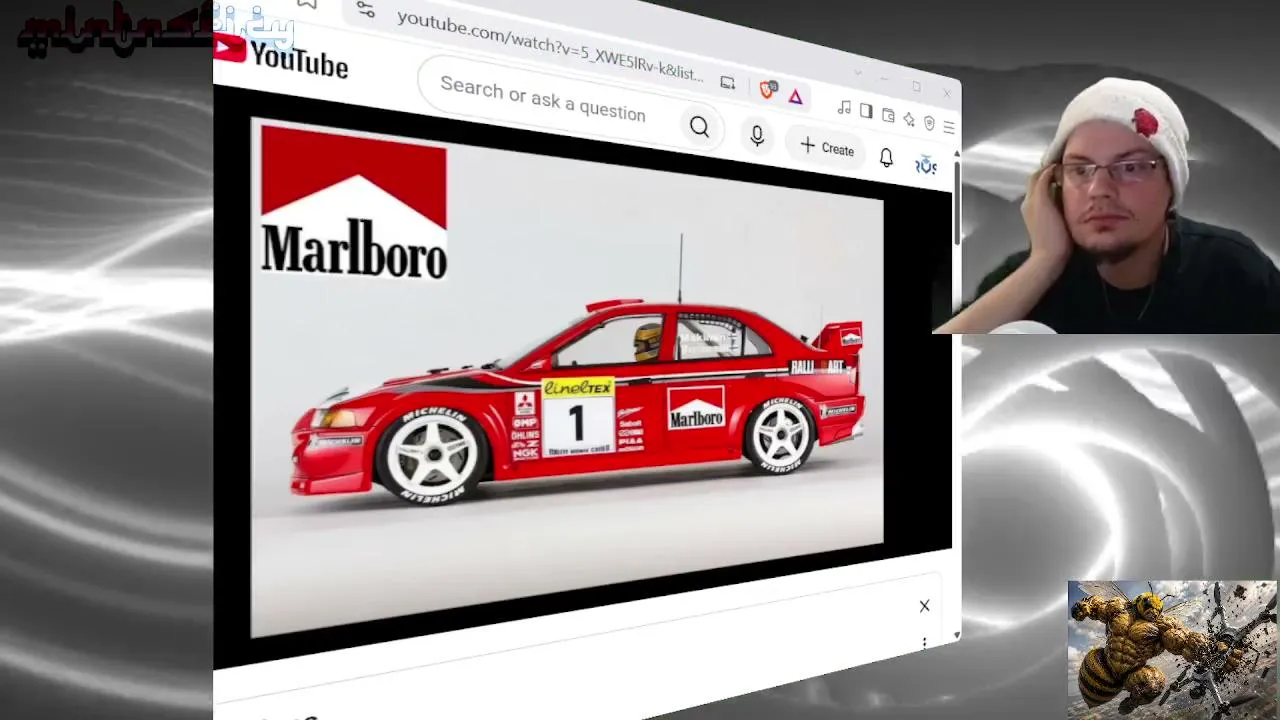1280x720 pixels.
Task: Click the install app icon in address bar
Action: (727, 83)
